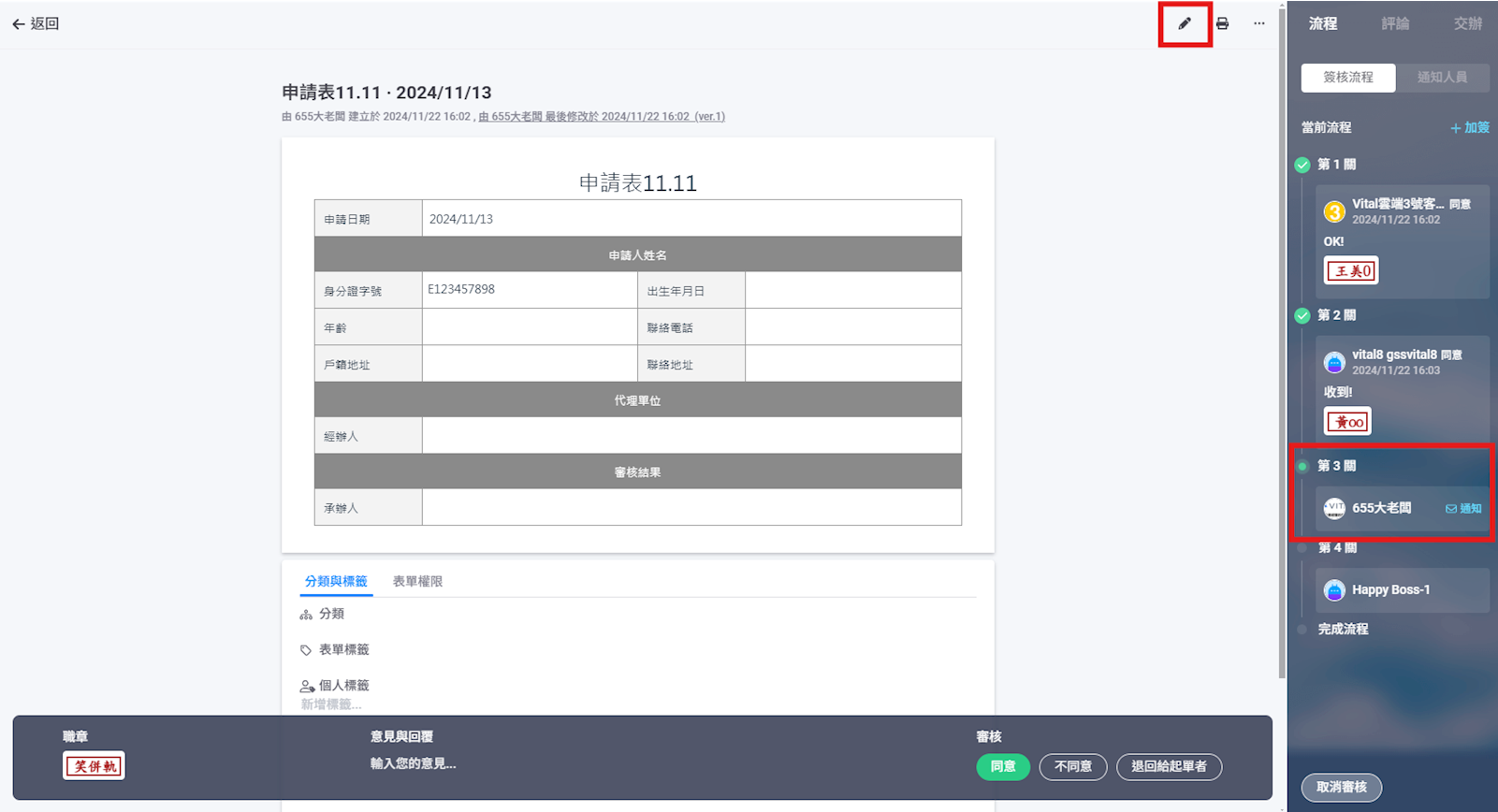Open the last-modified version history link
The width and height of the screenshot is (1498, 812).
pyautogui.click(x=602, y=117)
